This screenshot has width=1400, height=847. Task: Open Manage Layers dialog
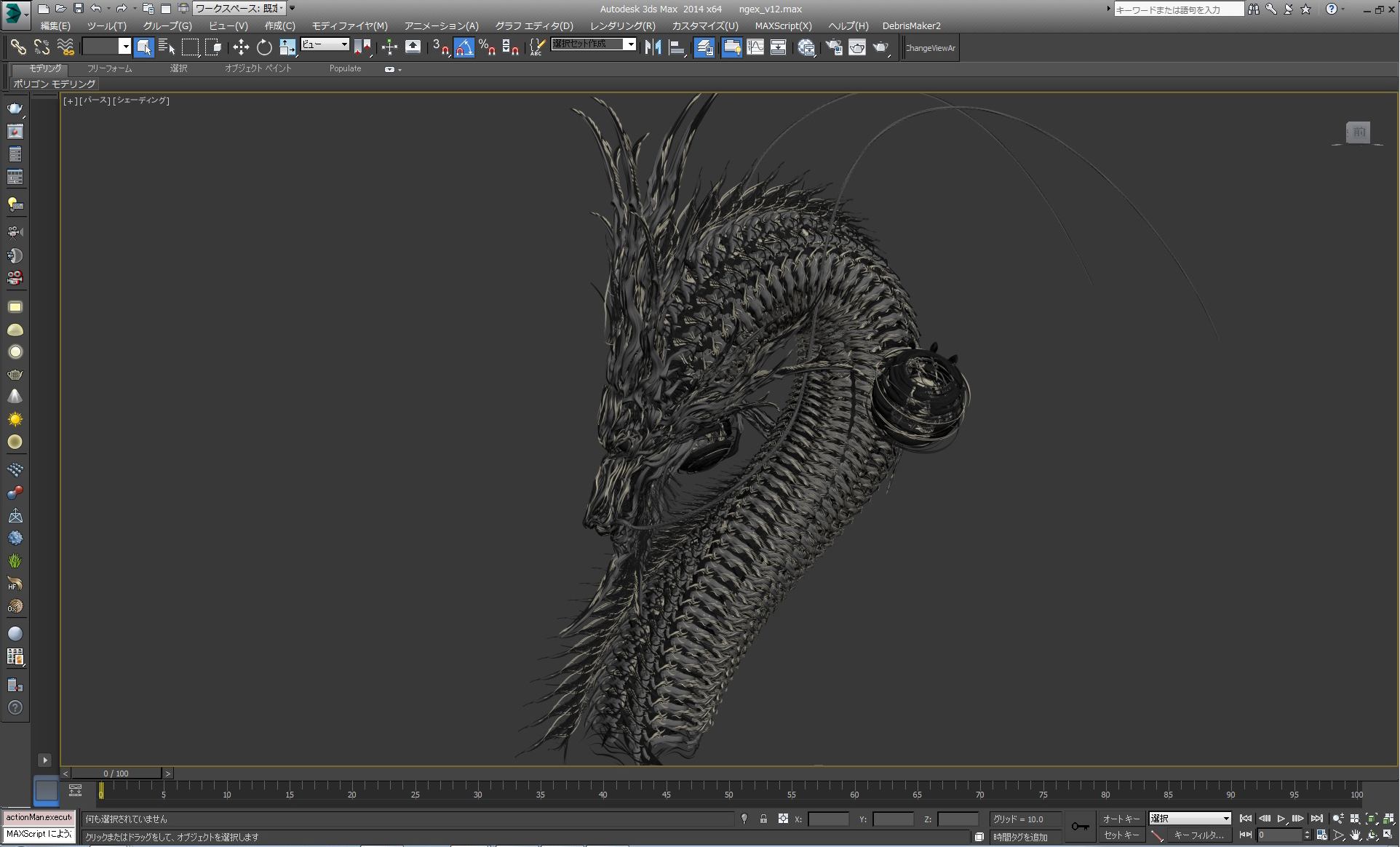point(704,47)
